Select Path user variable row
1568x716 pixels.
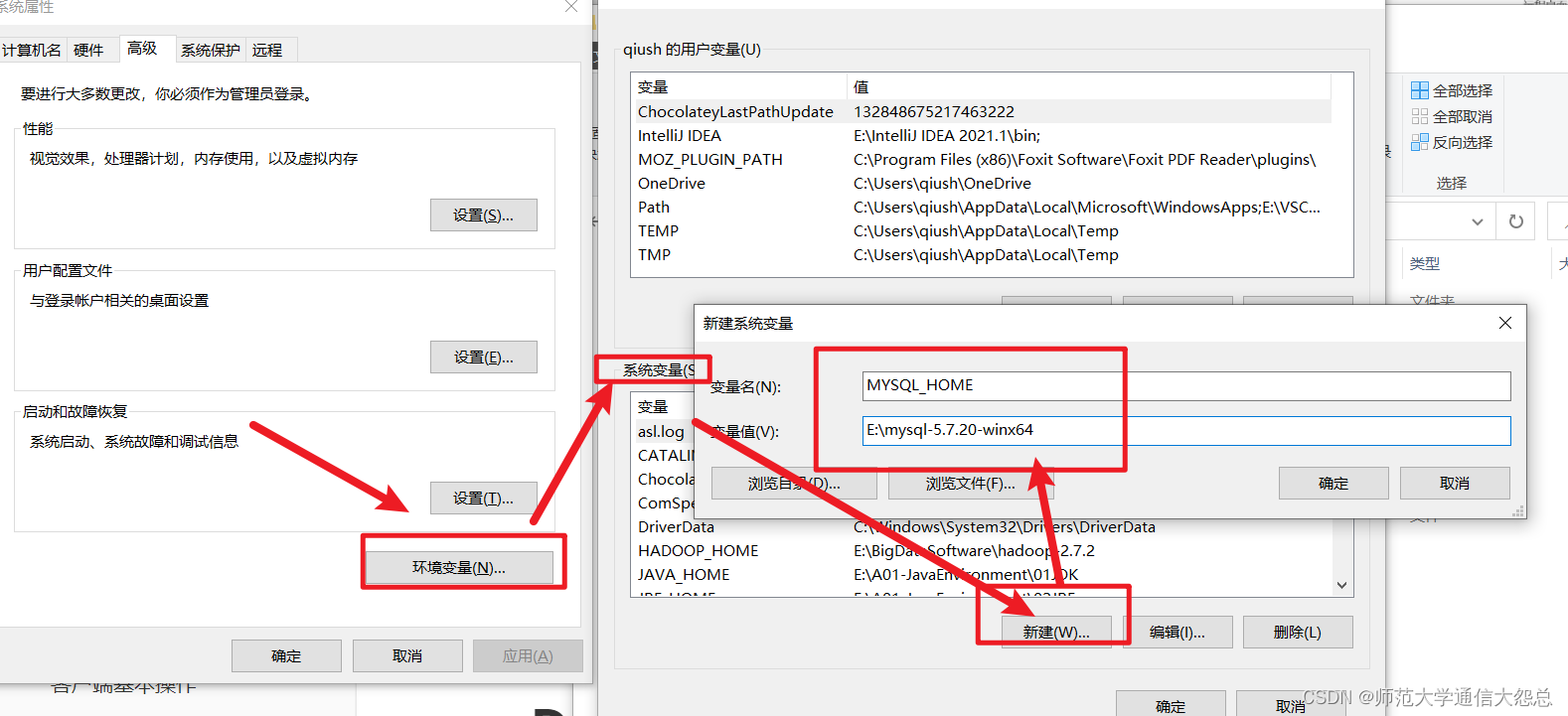(x=982, y=208)
